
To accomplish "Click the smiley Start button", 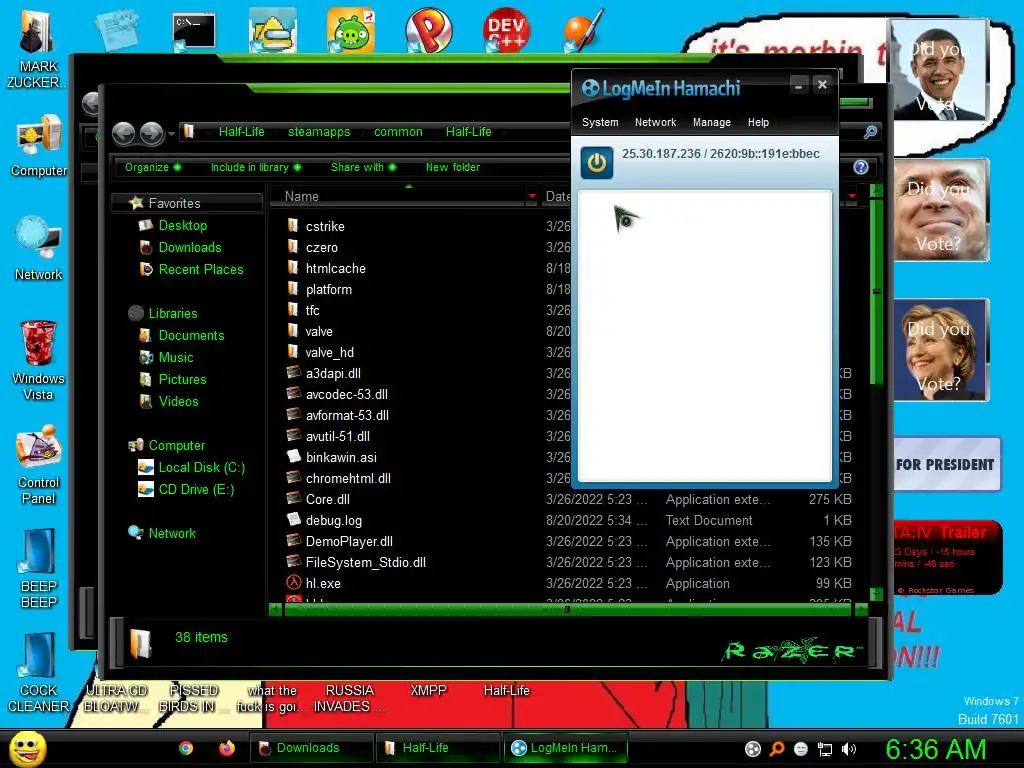I will click(27, 748).
